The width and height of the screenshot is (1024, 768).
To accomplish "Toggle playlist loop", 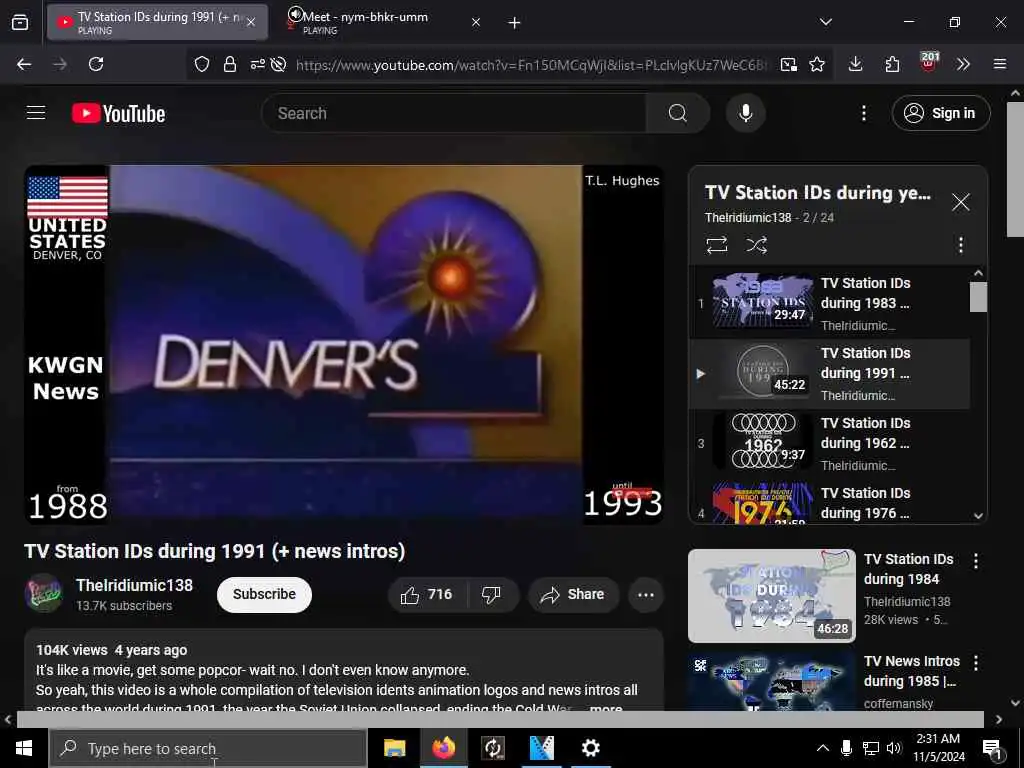I will tap(716, 246).
